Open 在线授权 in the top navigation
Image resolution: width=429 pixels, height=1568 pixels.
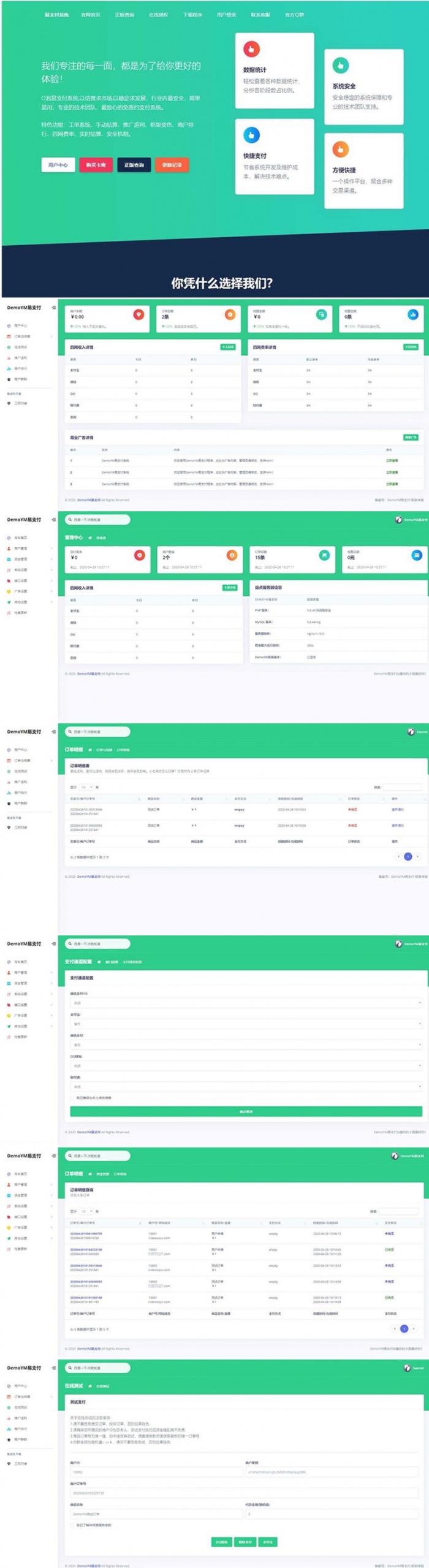coord(158,15)
